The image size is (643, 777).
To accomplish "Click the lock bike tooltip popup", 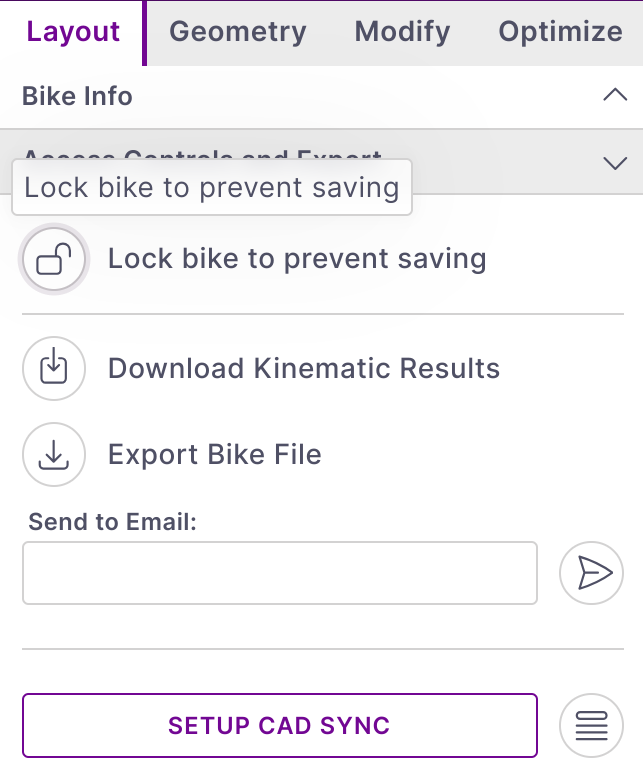I will (x=211, y=188).
